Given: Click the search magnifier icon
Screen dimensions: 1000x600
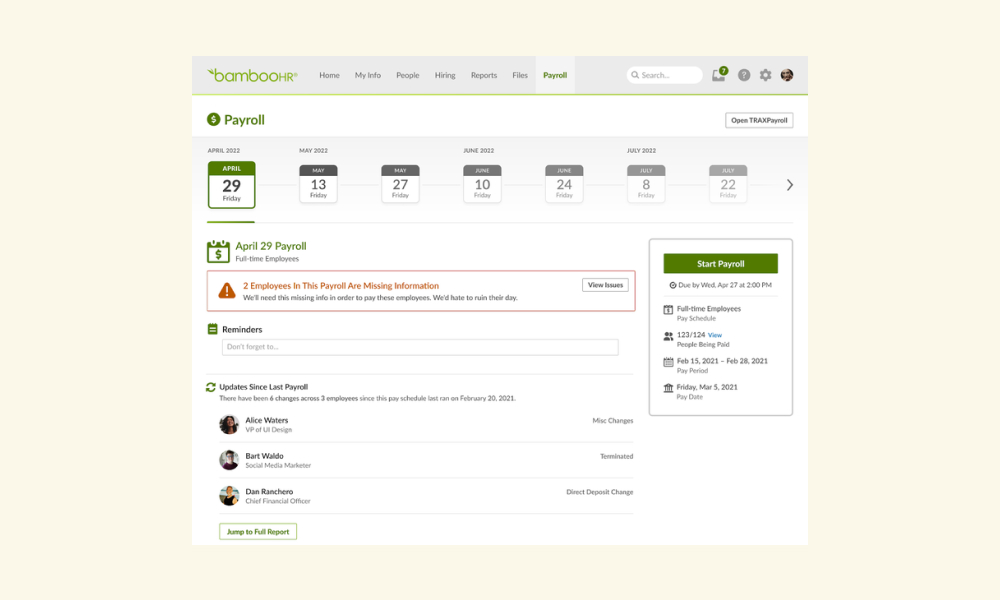Looking at the screenshot, I should click(x=635, y=75).
